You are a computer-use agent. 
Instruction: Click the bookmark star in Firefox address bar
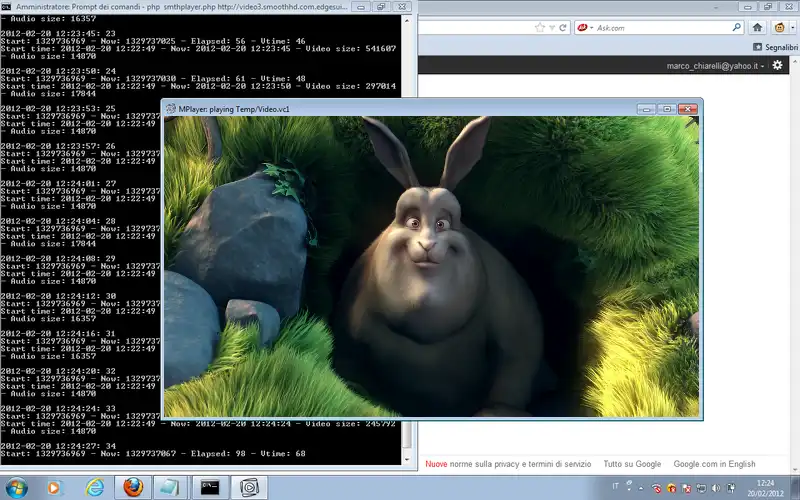point(540,28)
